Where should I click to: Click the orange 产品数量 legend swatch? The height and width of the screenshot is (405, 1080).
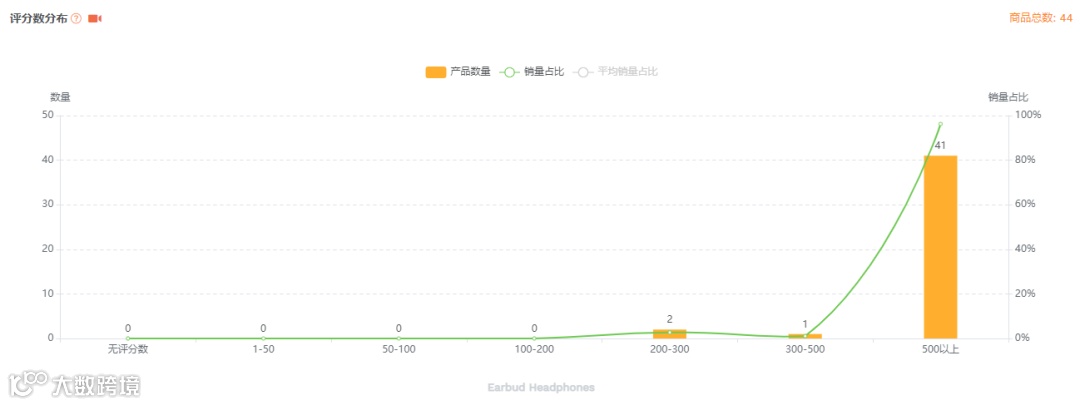(x=435, y=72)
